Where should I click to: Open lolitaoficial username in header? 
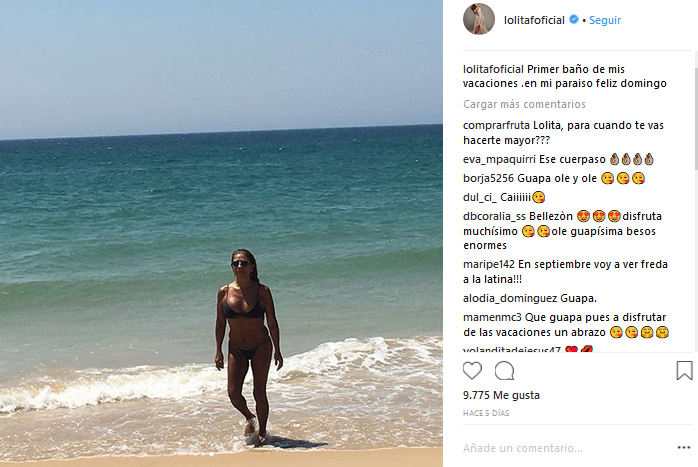point(534,20)
